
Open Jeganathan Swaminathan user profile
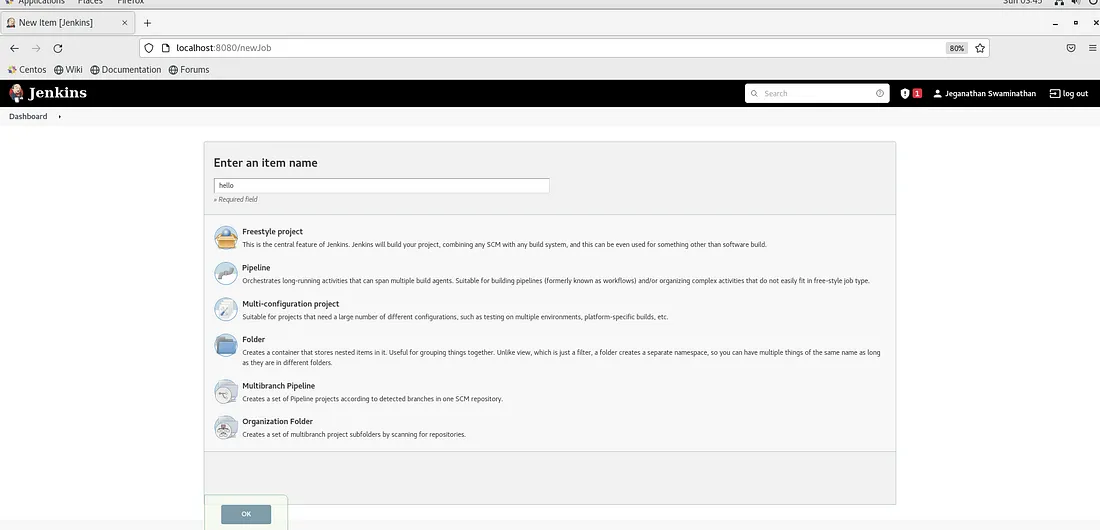click(x=984, y=93)
